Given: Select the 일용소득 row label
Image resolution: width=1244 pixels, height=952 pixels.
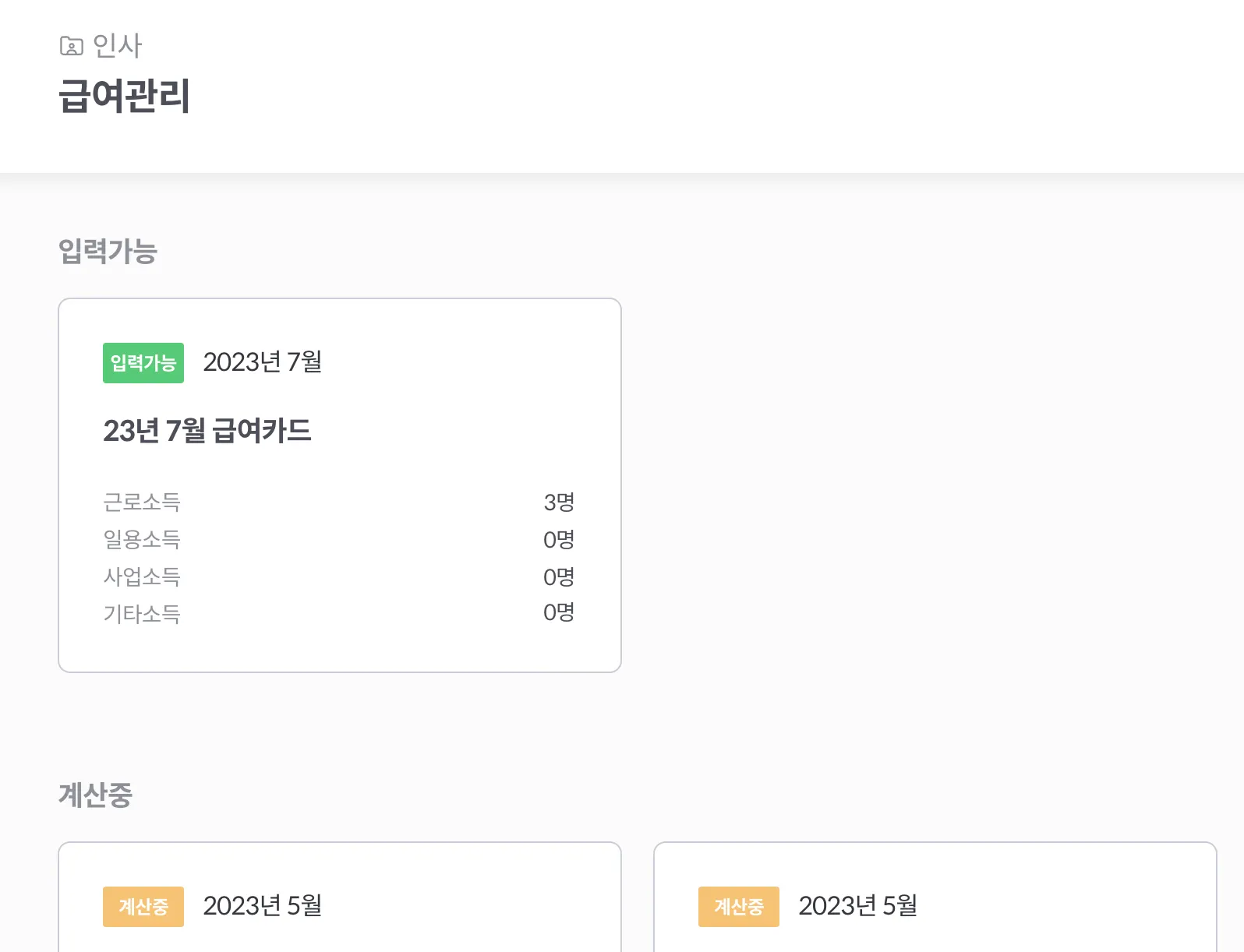Looking at the screenshot, I should point(142,539).
